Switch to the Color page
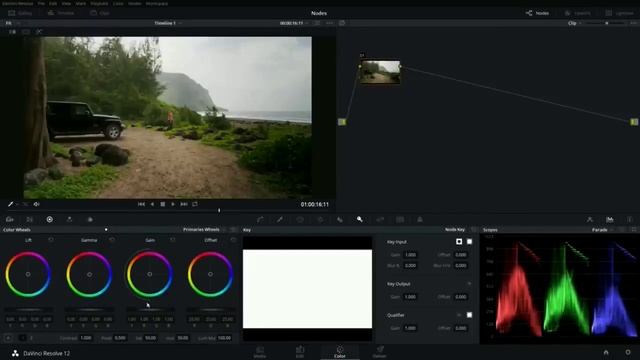Viewport: 640px width, 360px height. [x=340, y=352]
